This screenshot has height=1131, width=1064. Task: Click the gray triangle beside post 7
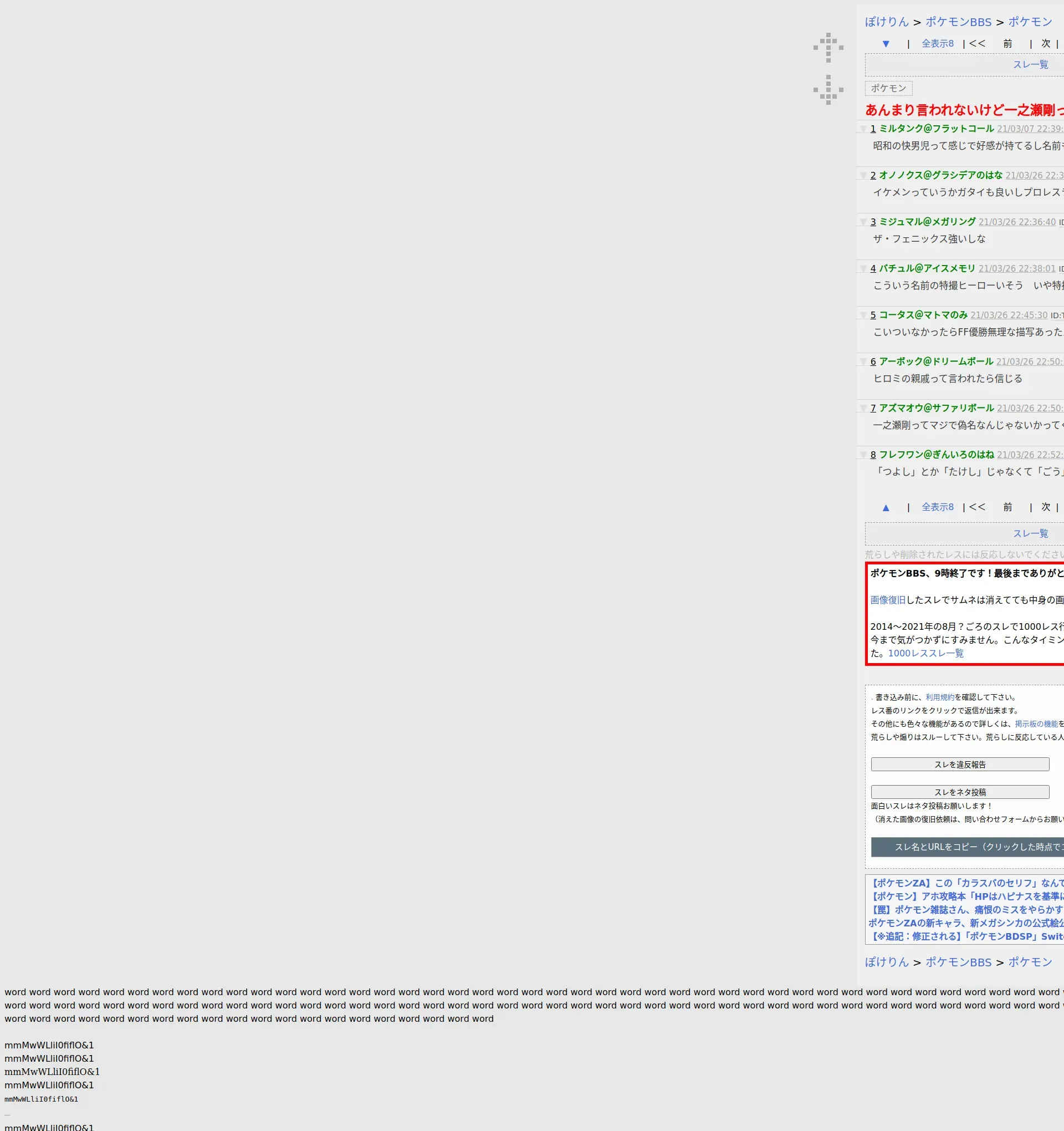(863, 409)
